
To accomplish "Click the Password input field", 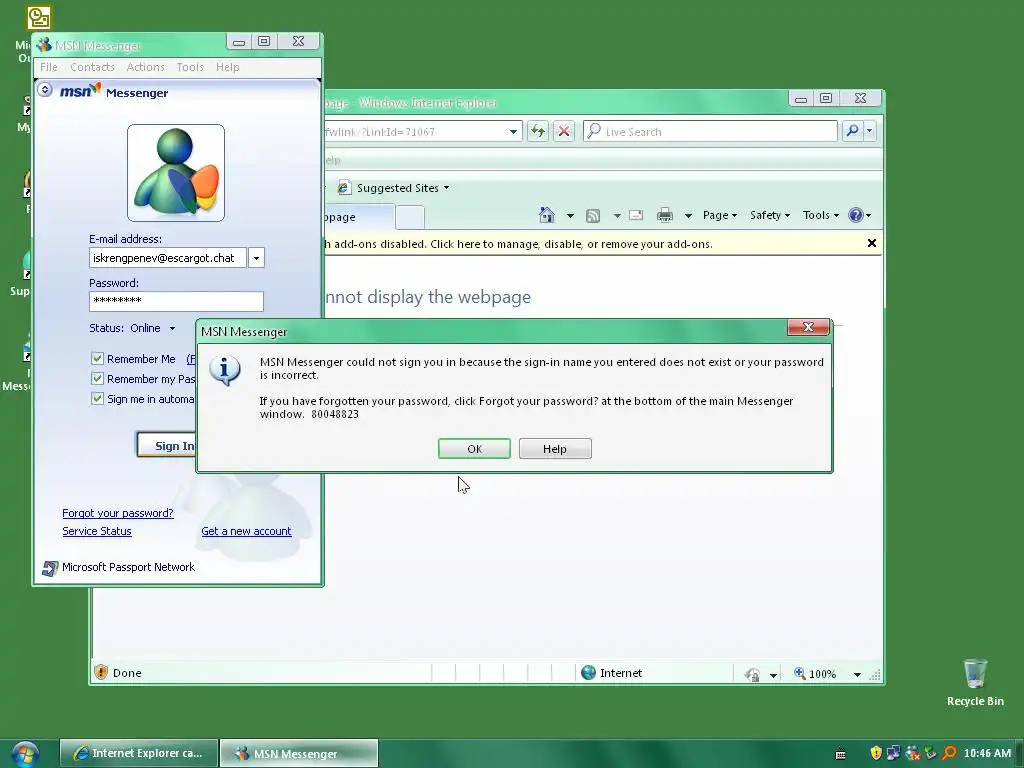I will 176,301.
